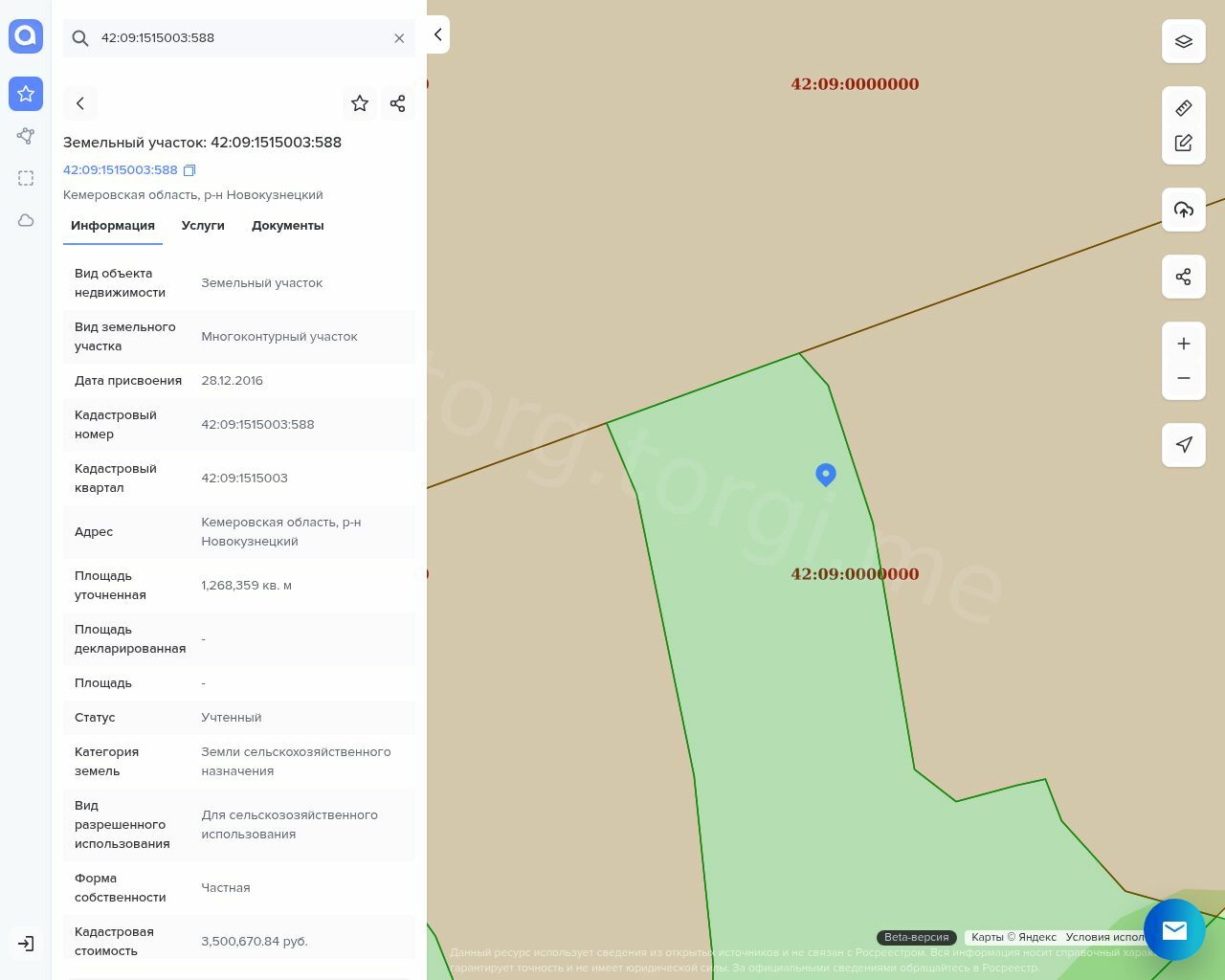Click the geolocation arrow button

coord(1184,445)
